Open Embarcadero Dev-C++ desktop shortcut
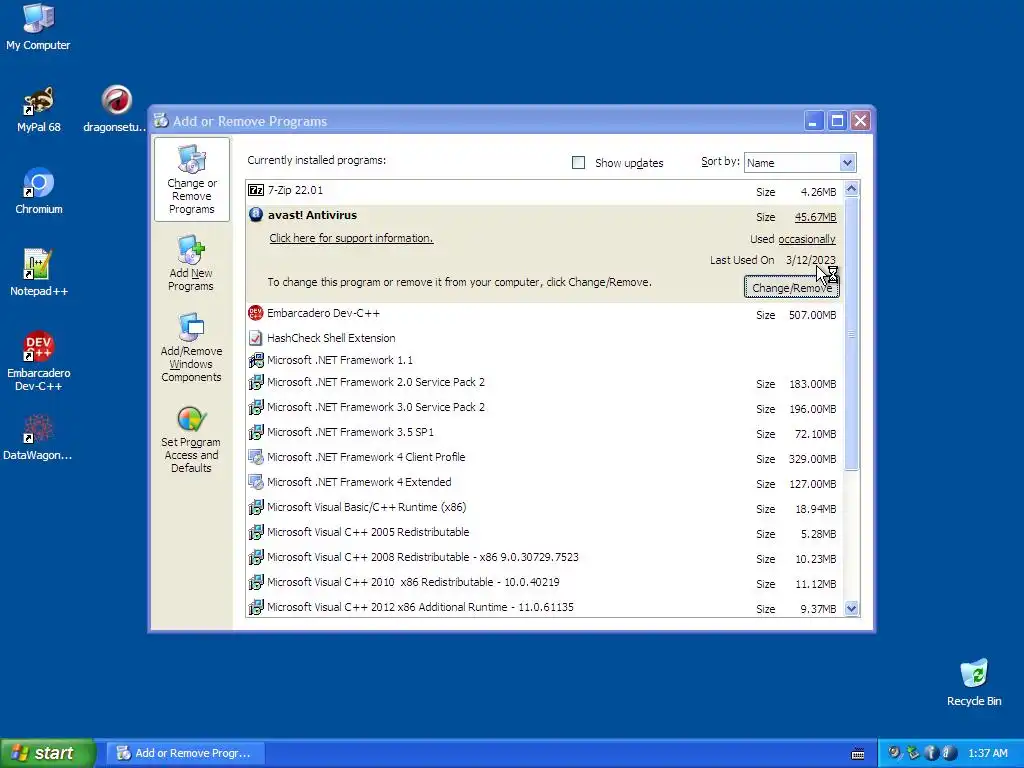 point(39,361)
